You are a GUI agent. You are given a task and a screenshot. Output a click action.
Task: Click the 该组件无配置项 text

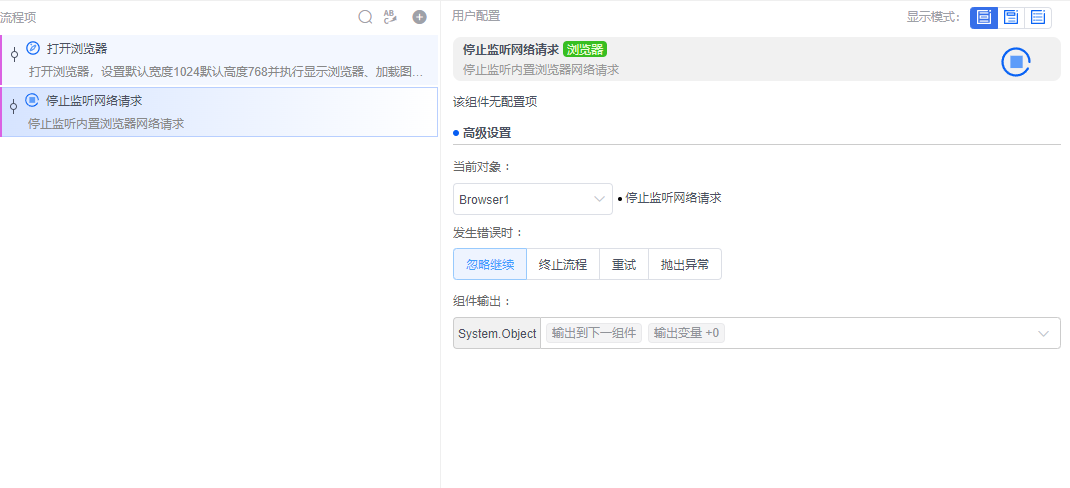click(495, 102)
